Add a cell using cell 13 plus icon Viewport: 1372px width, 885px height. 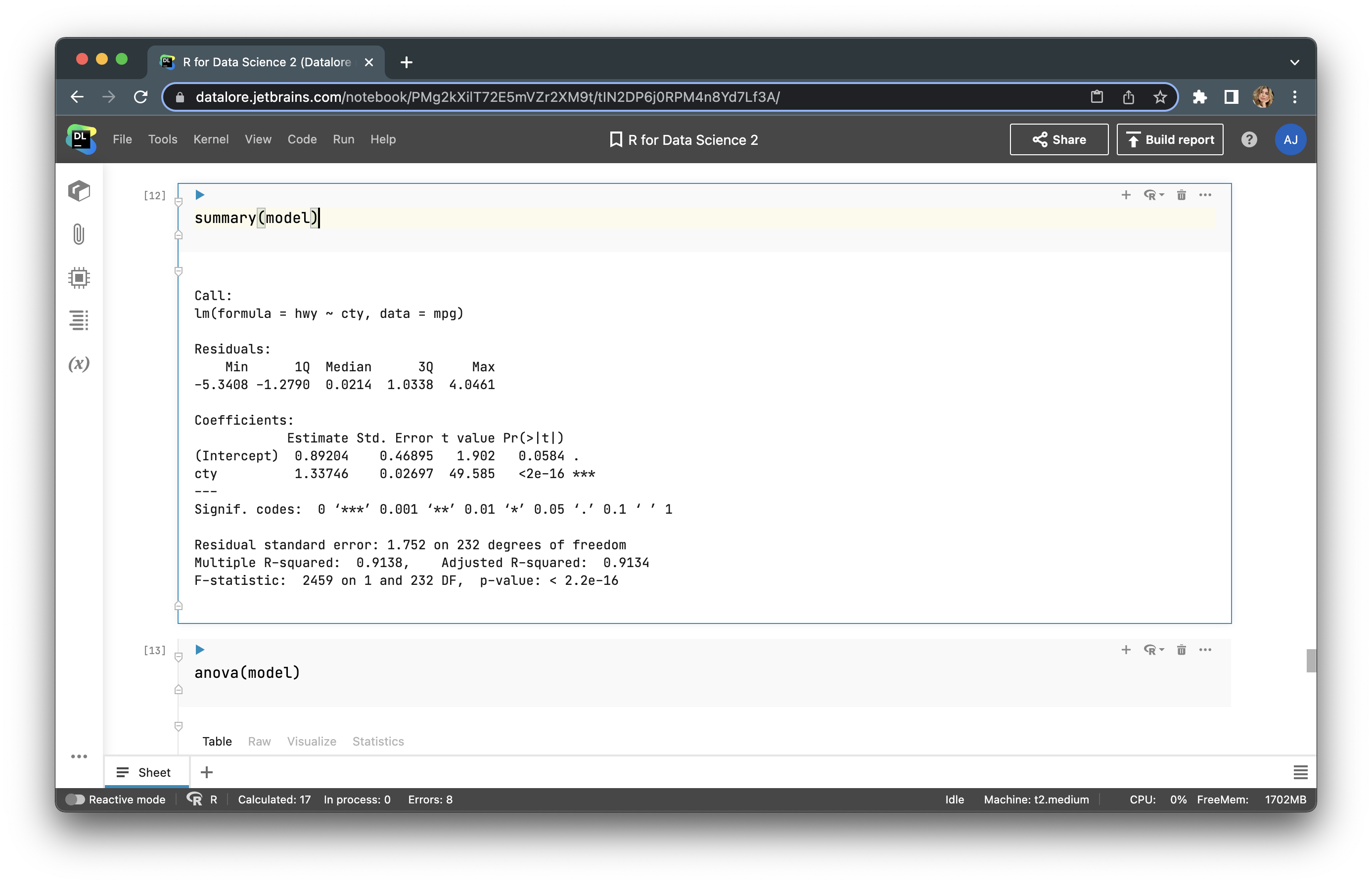[1125, 649]
